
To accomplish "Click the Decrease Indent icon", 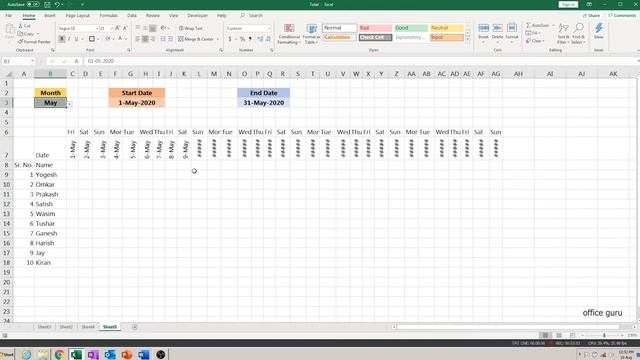I will tap(163, 39).
